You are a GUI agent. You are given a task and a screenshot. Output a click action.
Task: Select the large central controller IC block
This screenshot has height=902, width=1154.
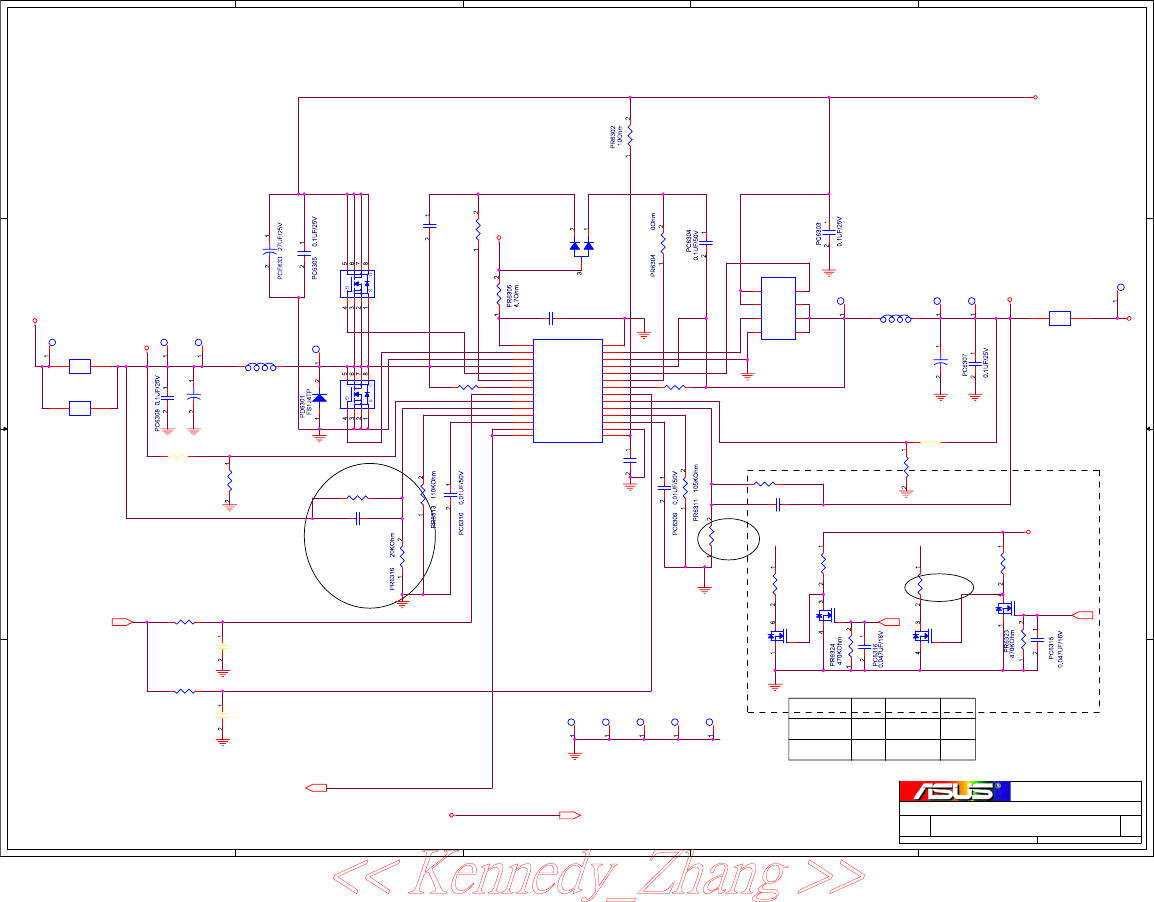(x=567, y=391)
